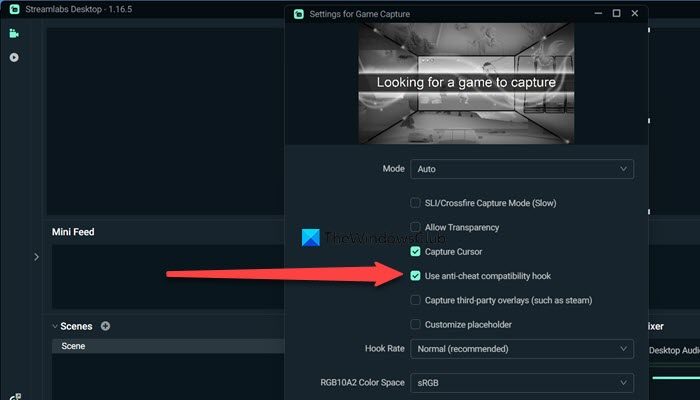Open the RGB10A2 Color Space dropdown
Image resolution: width=700 pixels, height=400 pixels.
click(x=522, y=383)
